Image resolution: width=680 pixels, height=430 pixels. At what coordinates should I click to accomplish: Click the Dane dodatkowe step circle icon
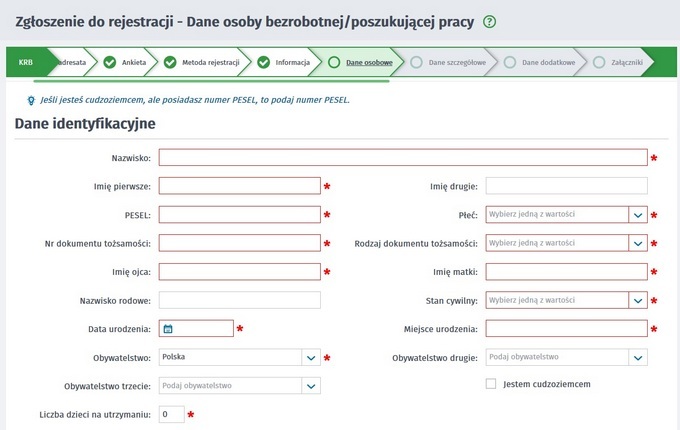[x=510, y=62]
